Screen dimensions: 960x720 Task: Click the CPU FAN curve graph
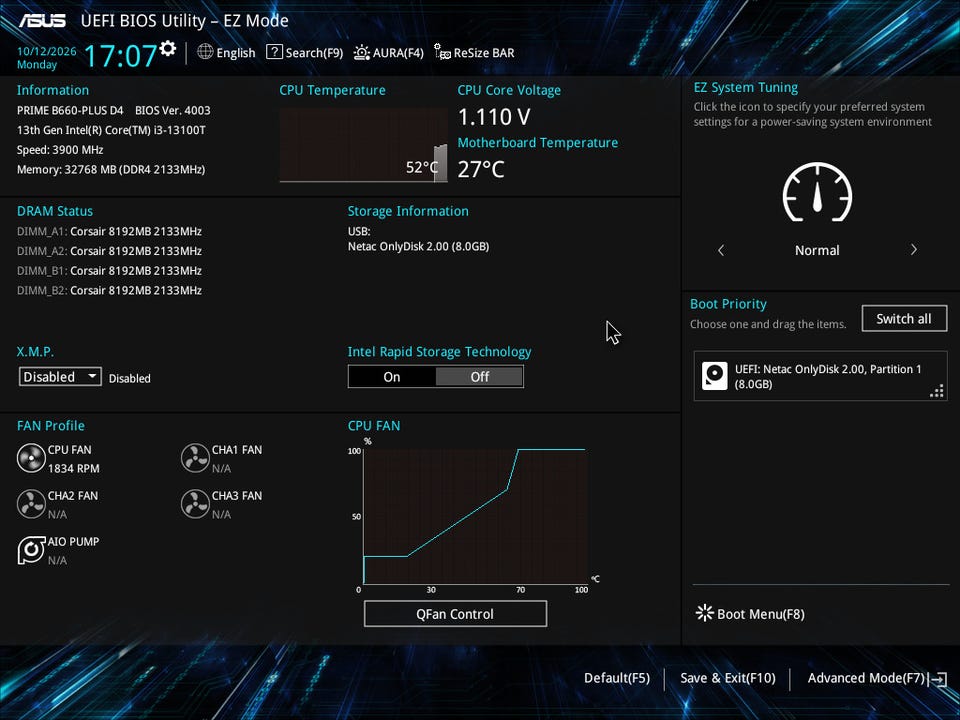[475, 516]
